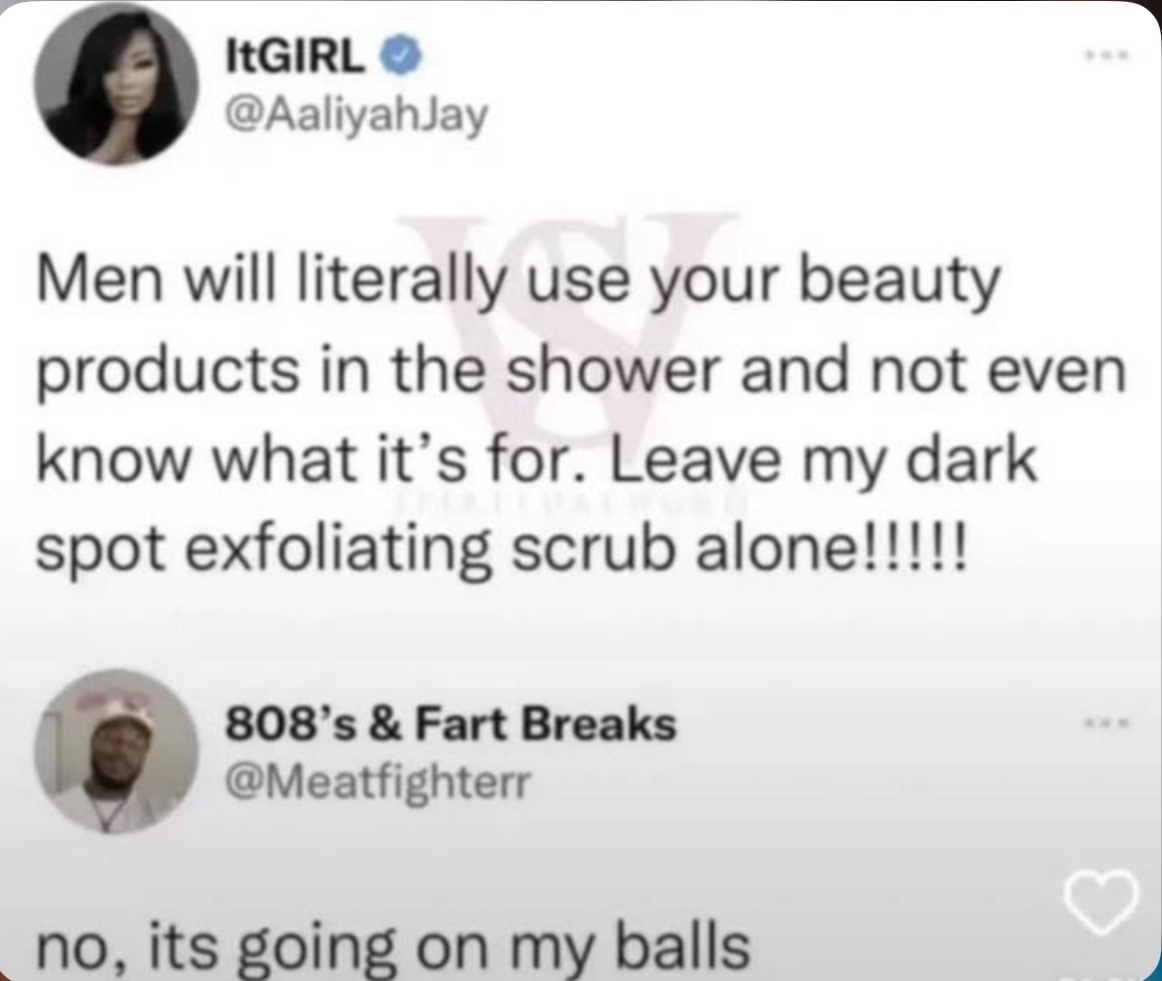Click the ItGIRL display name
Image resolution: width=1162 pixels, height=981 pixels.
(x=296, y=58)
